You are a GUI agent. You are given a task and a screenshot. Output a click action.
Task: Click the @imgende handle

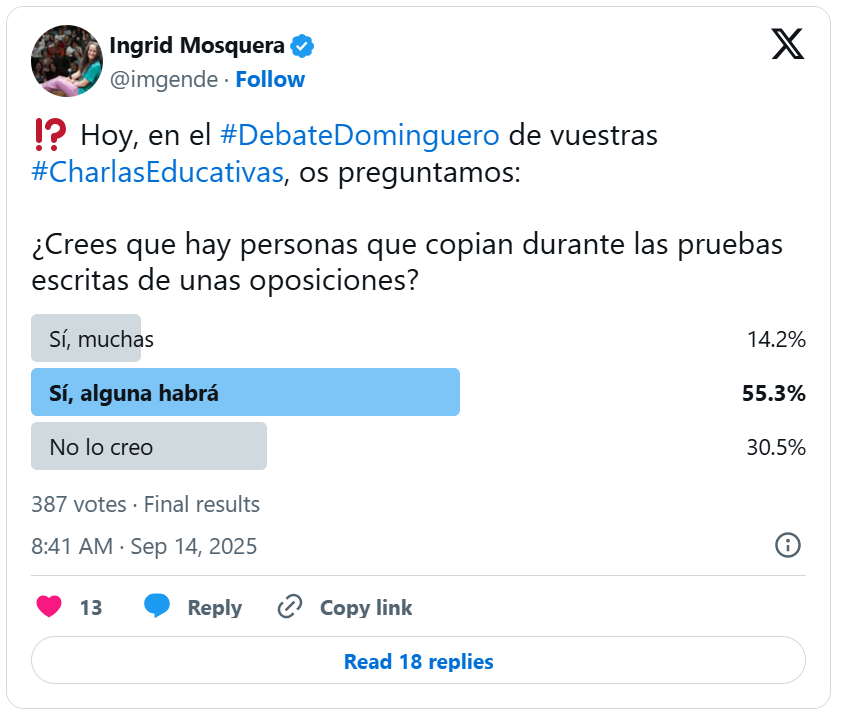(x=163, y=80)
